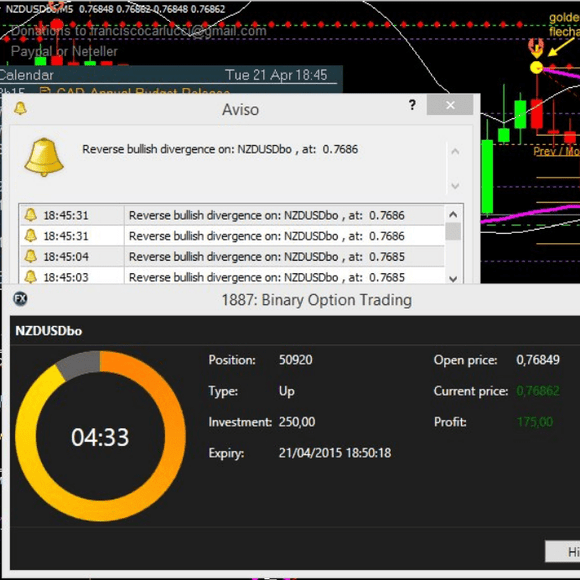Close the Aviso alert dialog
The height and width of the screenshot is (580, 580).
[x=450, y=105]
